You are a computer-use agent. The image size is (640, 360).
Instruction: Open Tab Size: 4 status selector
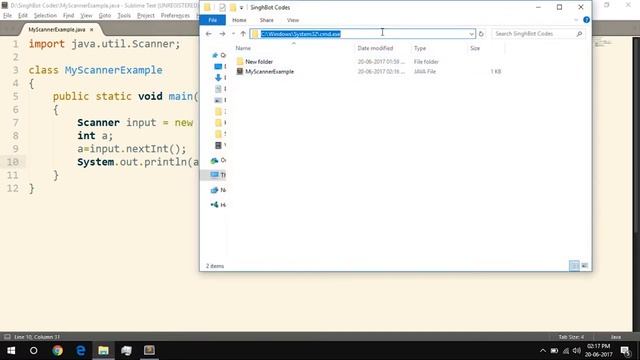tap(571, 337)
